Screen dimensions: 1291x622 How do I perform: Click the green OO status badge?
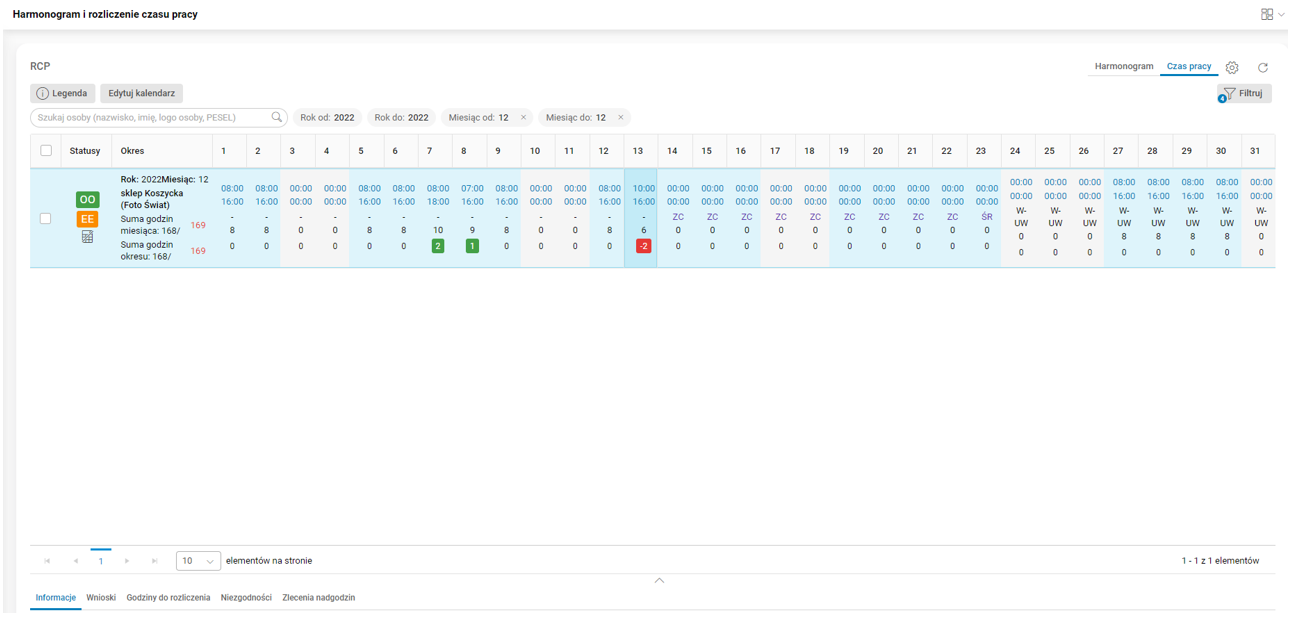(x=87, y=200)
